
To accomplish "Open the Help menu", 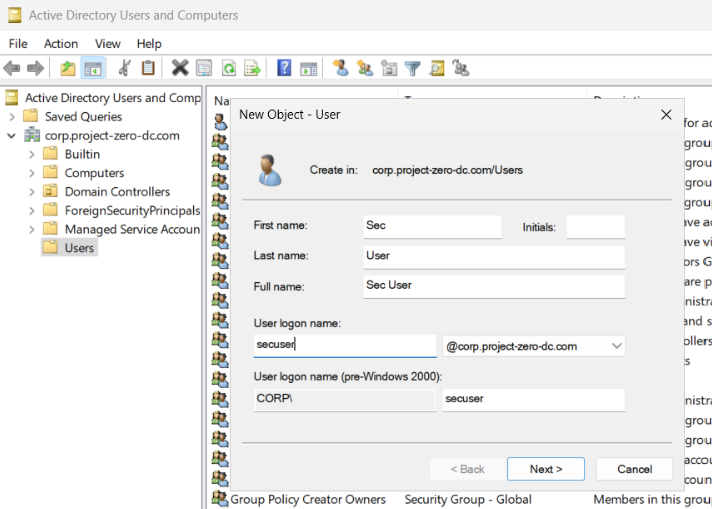I will point(149,44).
